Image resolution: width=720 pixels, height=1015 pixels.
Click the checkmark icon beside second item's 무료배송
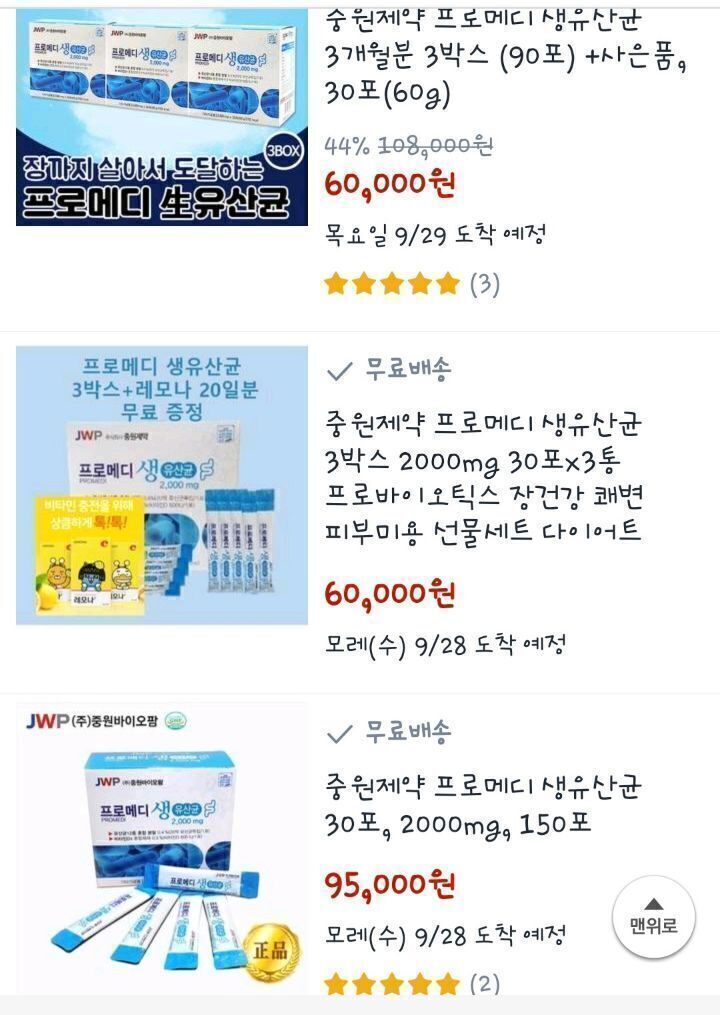(339, 371)
